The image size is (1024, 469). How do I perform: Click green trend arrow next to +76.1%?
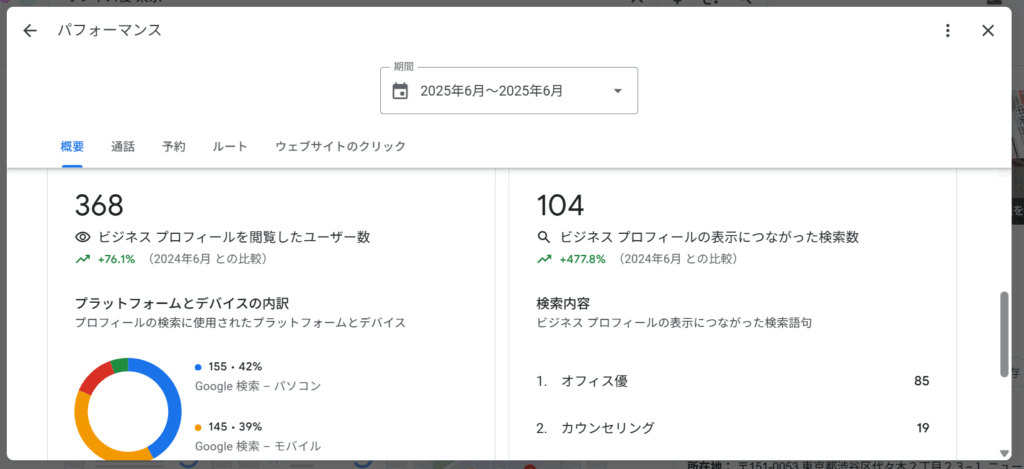point(82,259)
